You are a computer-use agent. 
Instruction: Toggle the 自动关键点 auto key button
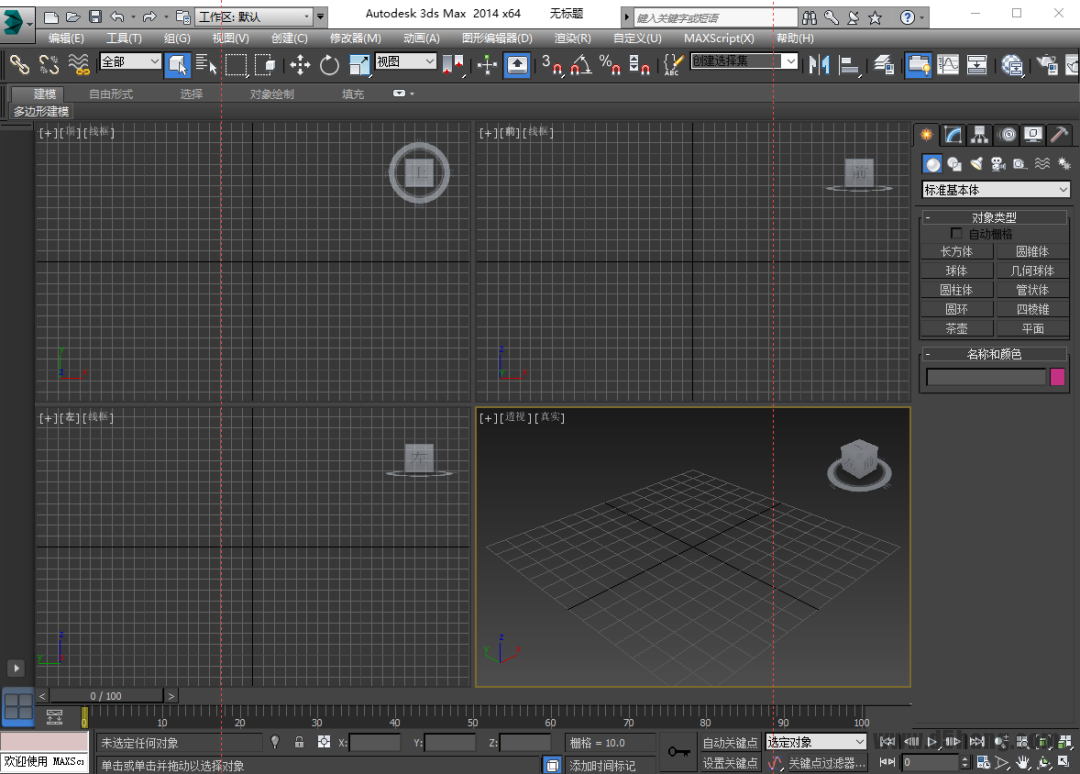click(729, 742)
